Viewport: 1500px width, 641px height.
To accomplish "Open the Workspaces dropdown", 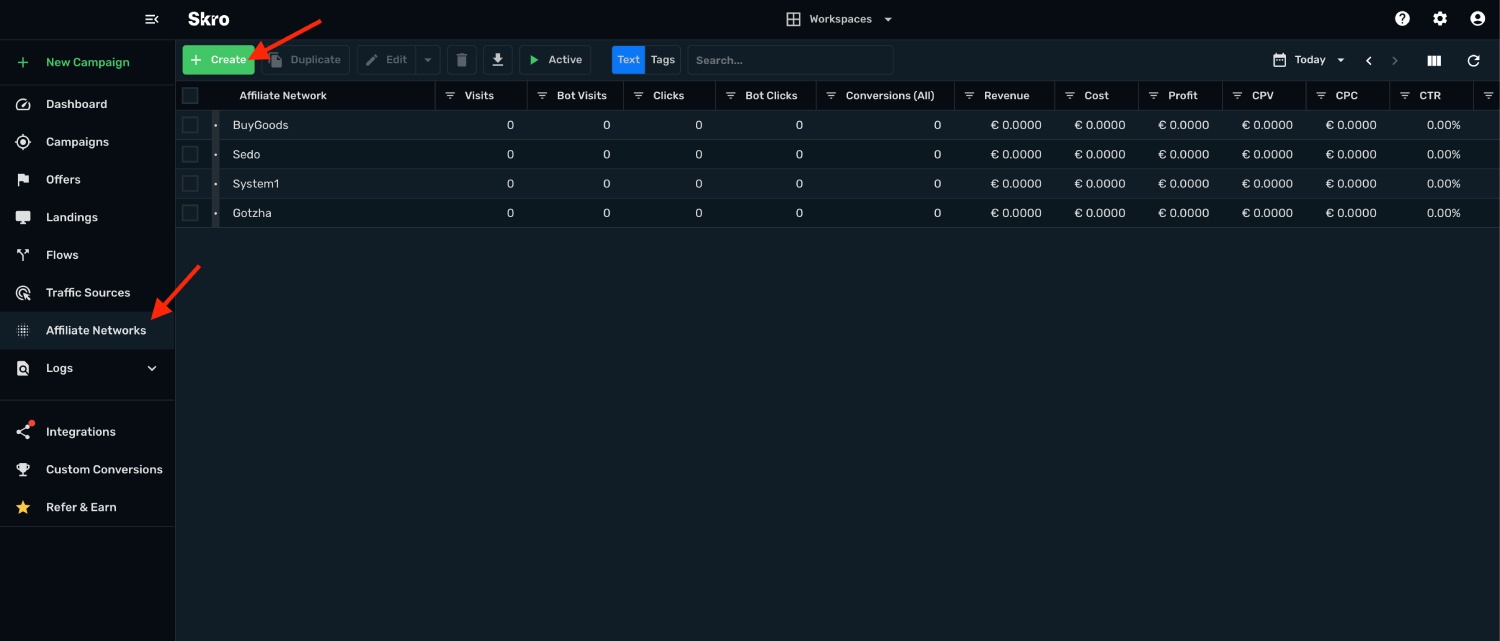I will (839, 19).
